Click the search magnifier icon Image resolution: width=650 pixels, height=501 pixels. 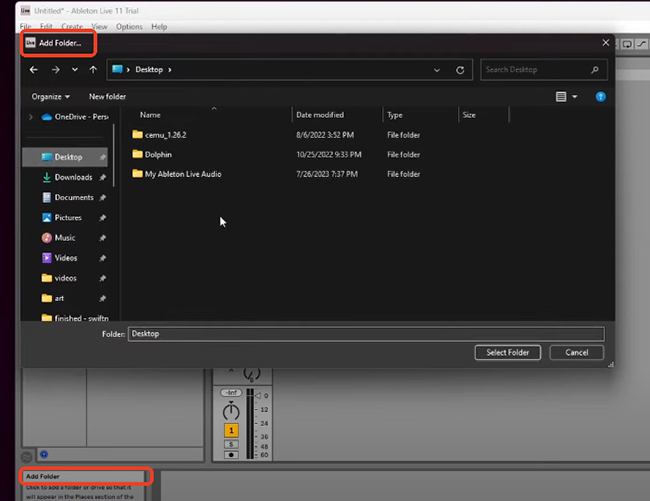(595, 70)
